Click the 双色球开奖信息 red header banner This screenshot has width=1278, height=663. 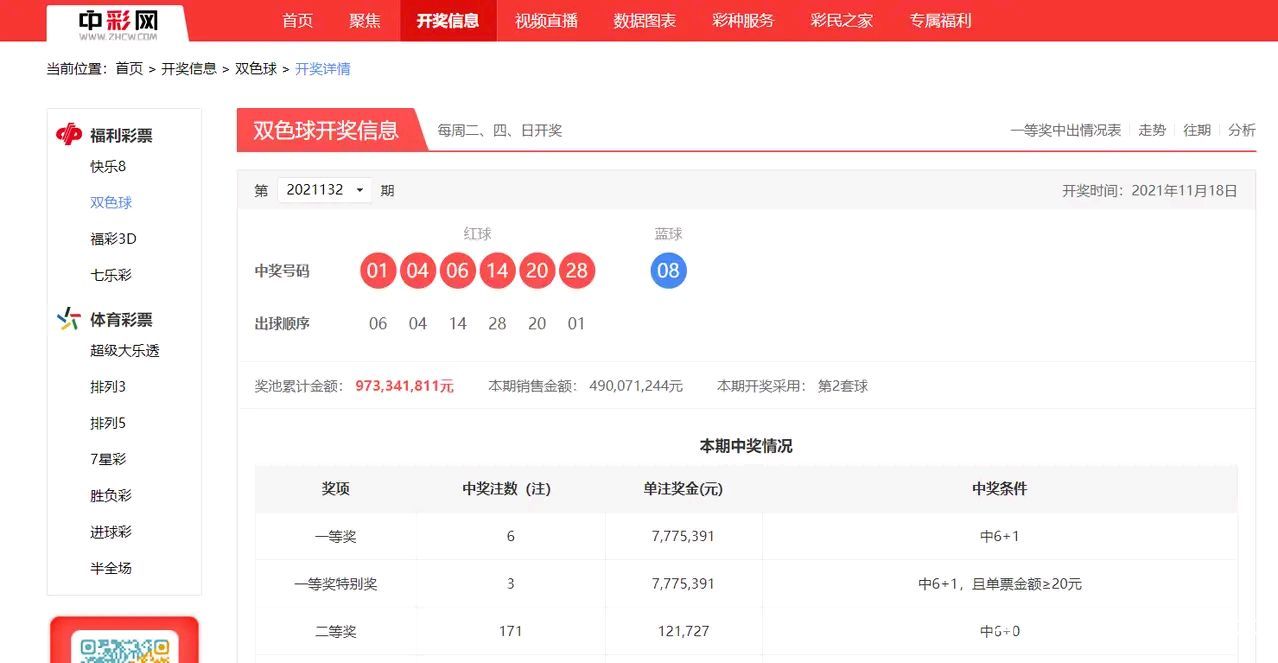tap(331, 130)
